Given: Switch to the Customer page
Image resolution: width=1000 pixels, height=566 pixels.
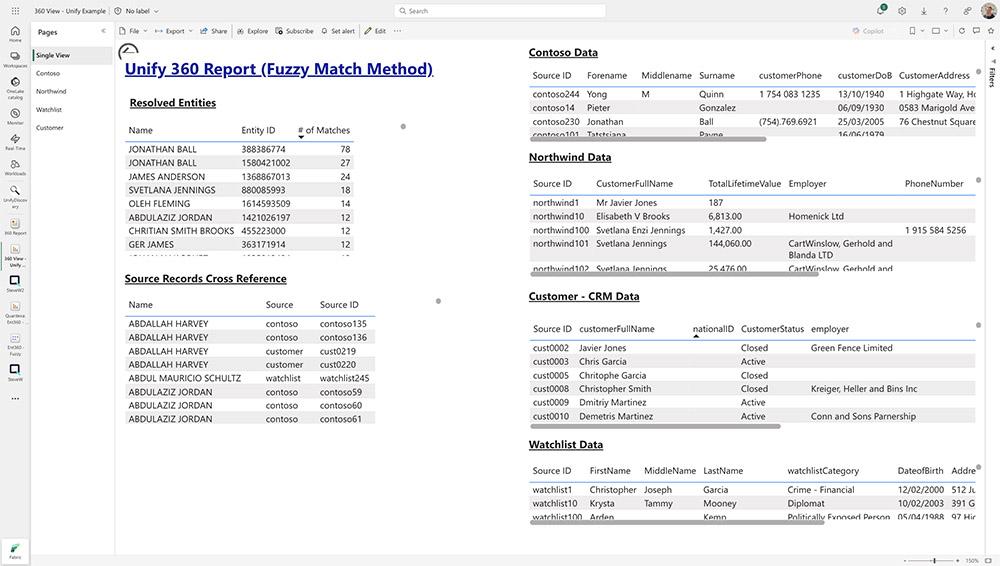Looking at the screenshot, I should pyautogui.click(x=72, y=128).
